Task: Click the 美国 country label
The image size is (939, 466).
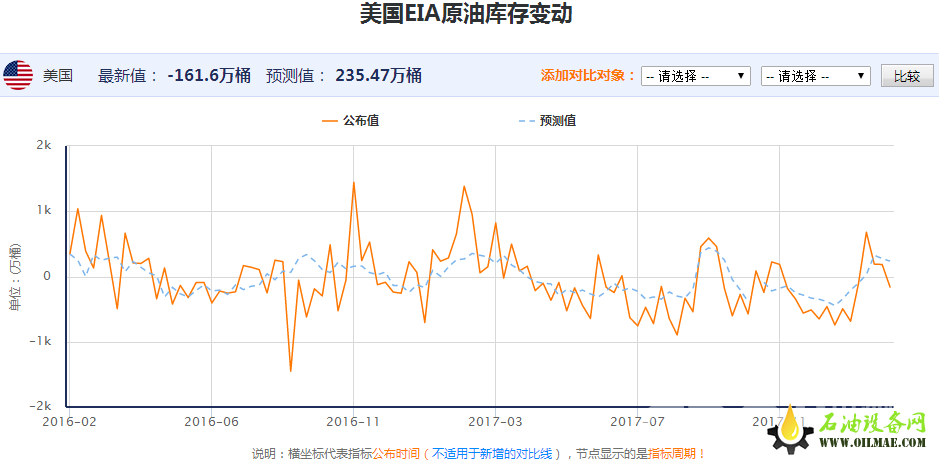Action: pos(58,76)
